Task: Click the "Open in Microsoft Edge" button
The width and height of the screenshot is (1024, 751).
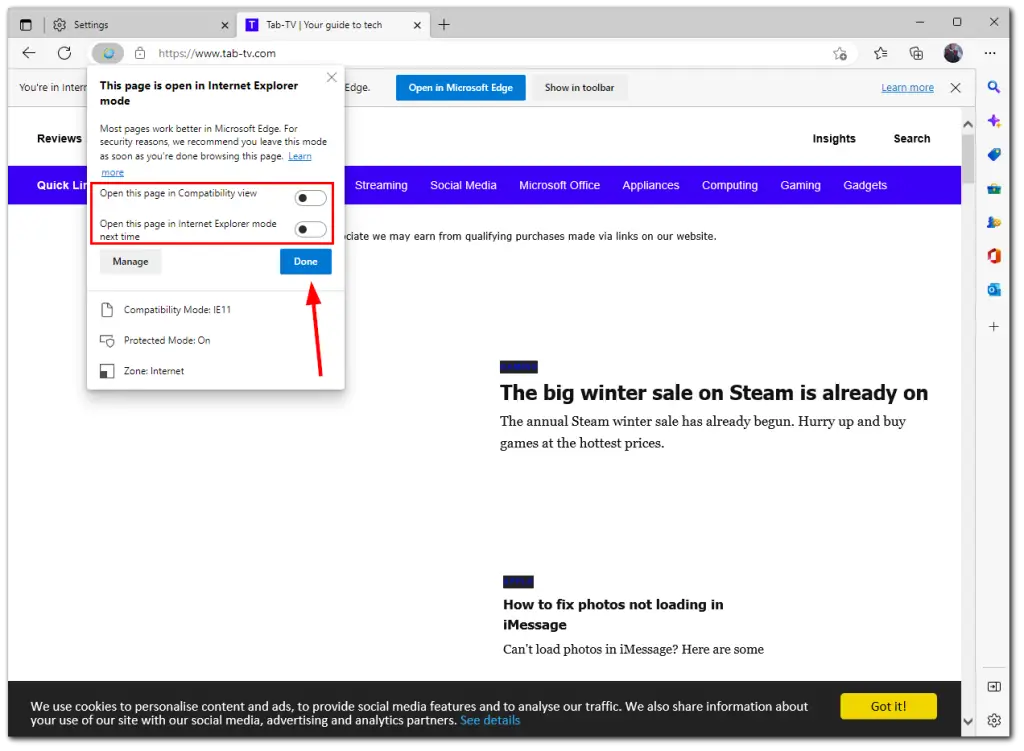Action: [x=460, y=87]
